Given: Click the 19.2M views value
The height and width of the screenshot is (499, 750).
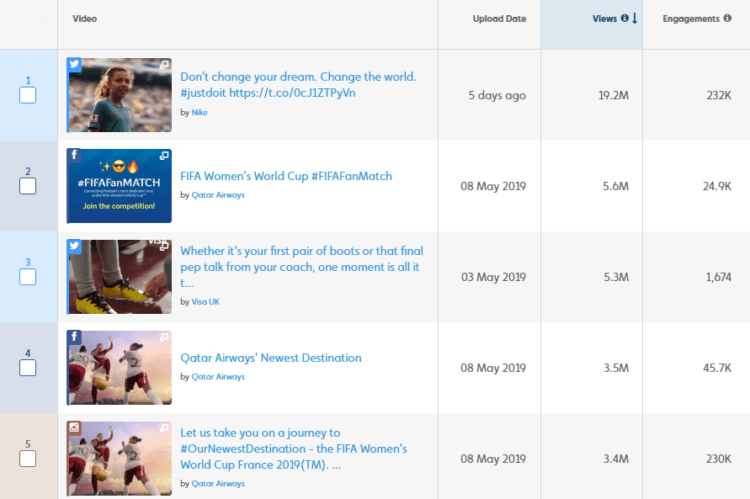Looking at the screenshot, I should (x=614, y=95).
